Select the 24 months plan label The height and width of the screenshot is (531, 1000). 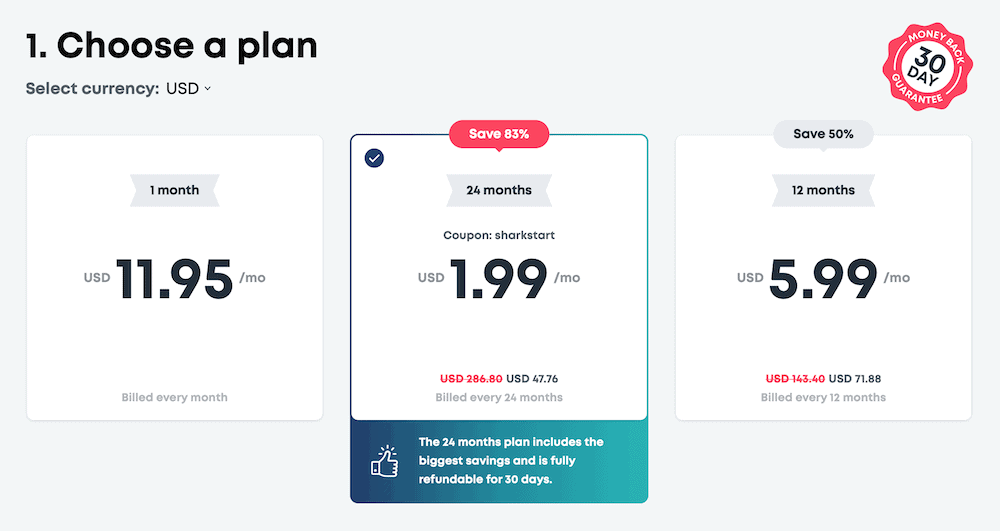[499, 190]
